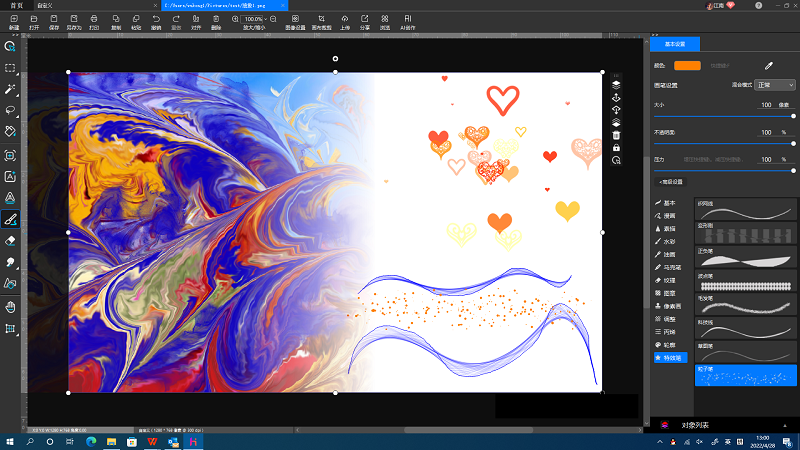Viewport: 800px width, 450px height.
Task: Pick the Paint Bucket fill tool
Action: (x=10, y=131)
